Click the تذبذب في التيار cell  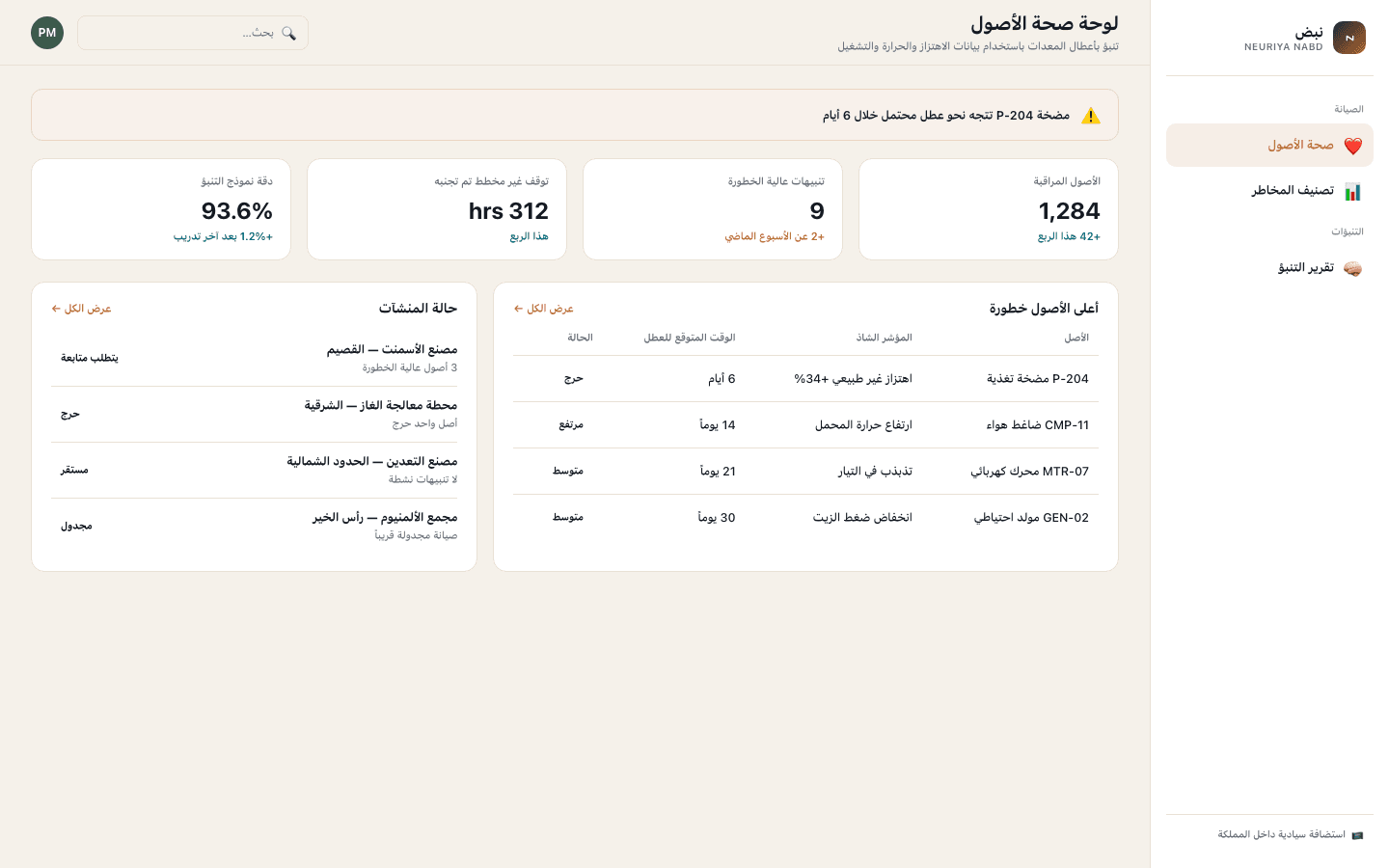[x=875, y=472]
